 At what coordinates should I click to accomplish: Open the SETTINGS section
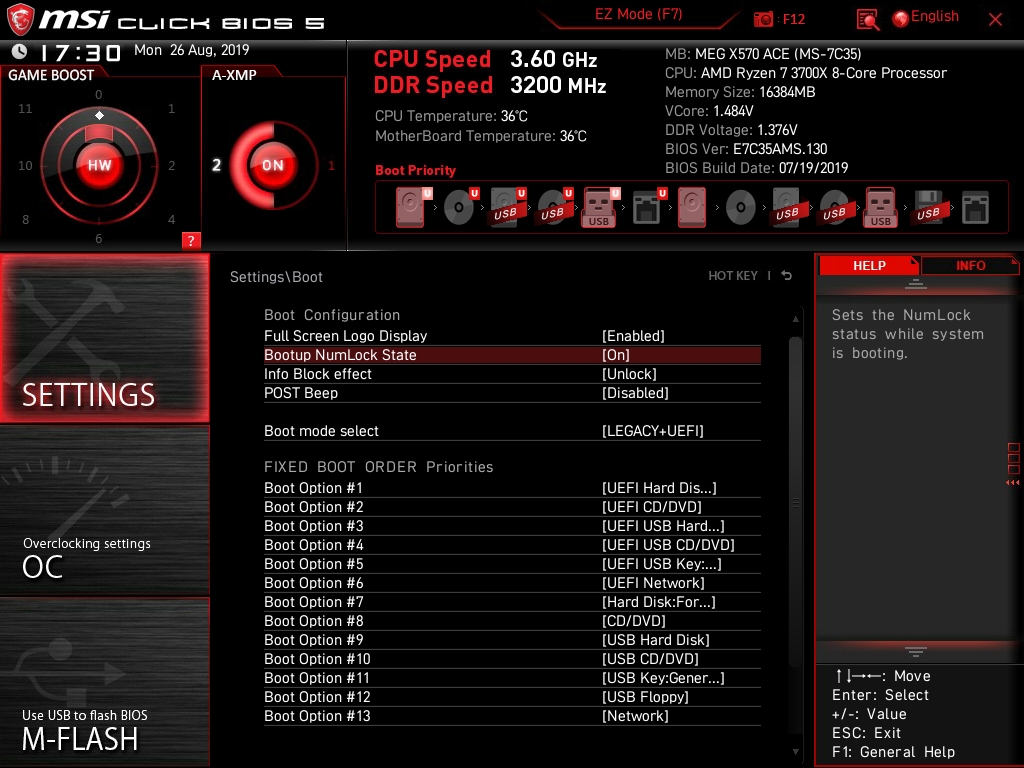tap(104, 338)
